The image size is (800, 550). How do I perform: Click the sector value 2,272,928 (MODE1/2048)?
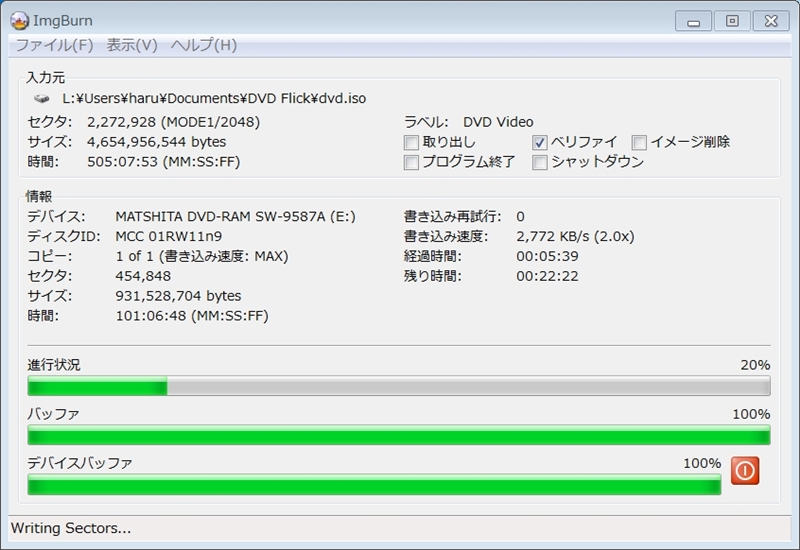173,122
